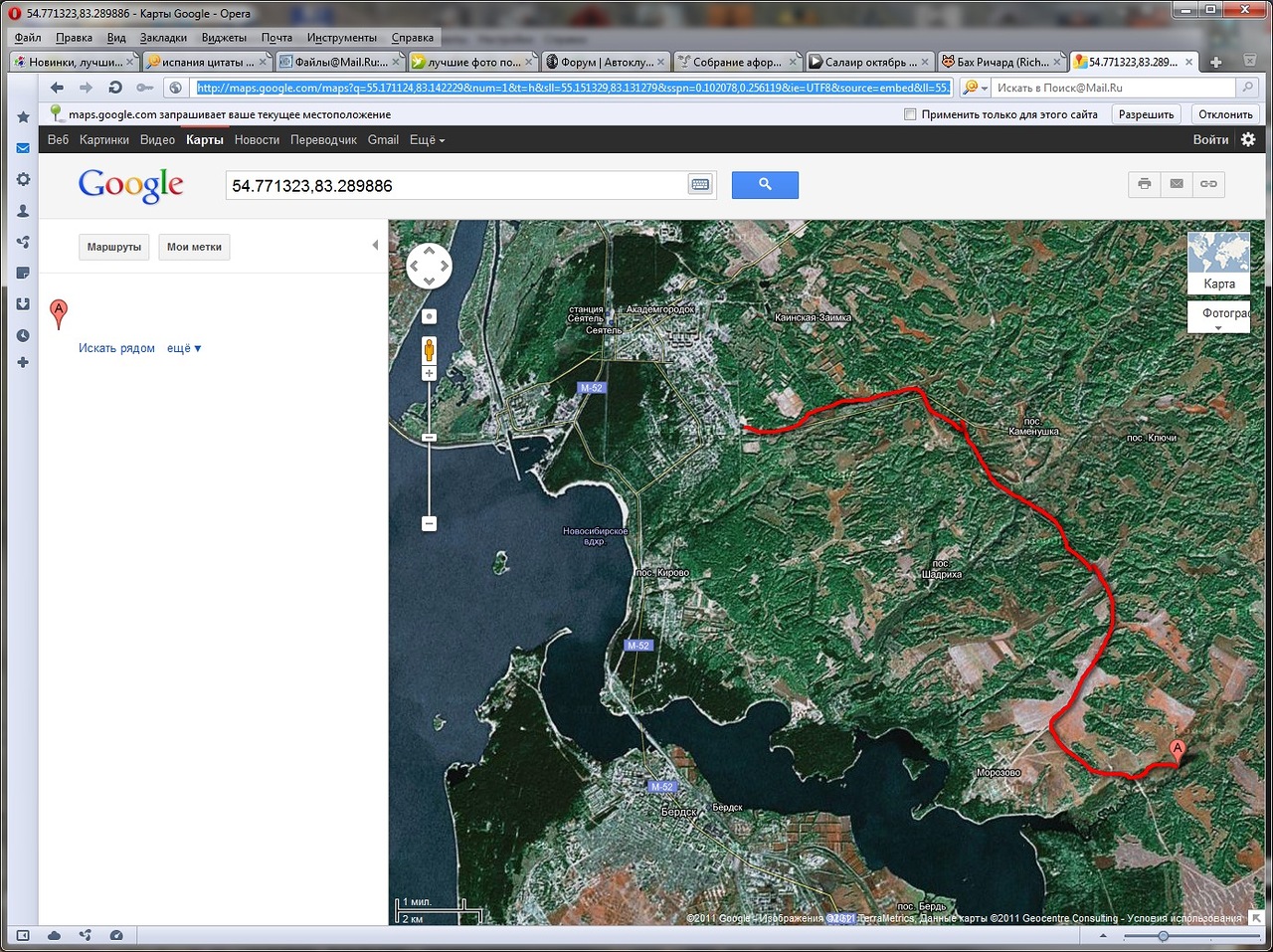Expand the 'Ещё' dropdown in Google bar
Viewport: 1273px width, 952px height.
tap(427, 140)
